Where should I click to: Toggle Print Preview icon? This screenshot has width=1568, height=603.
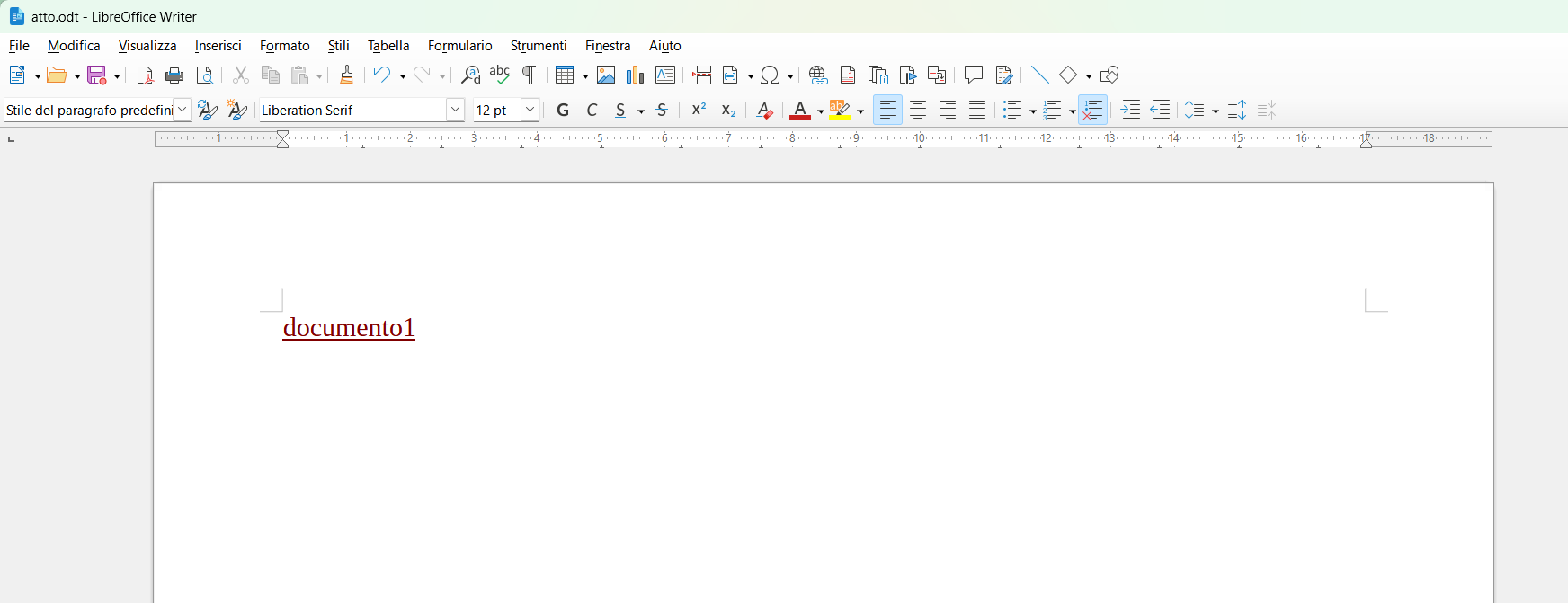coord(205,75)
